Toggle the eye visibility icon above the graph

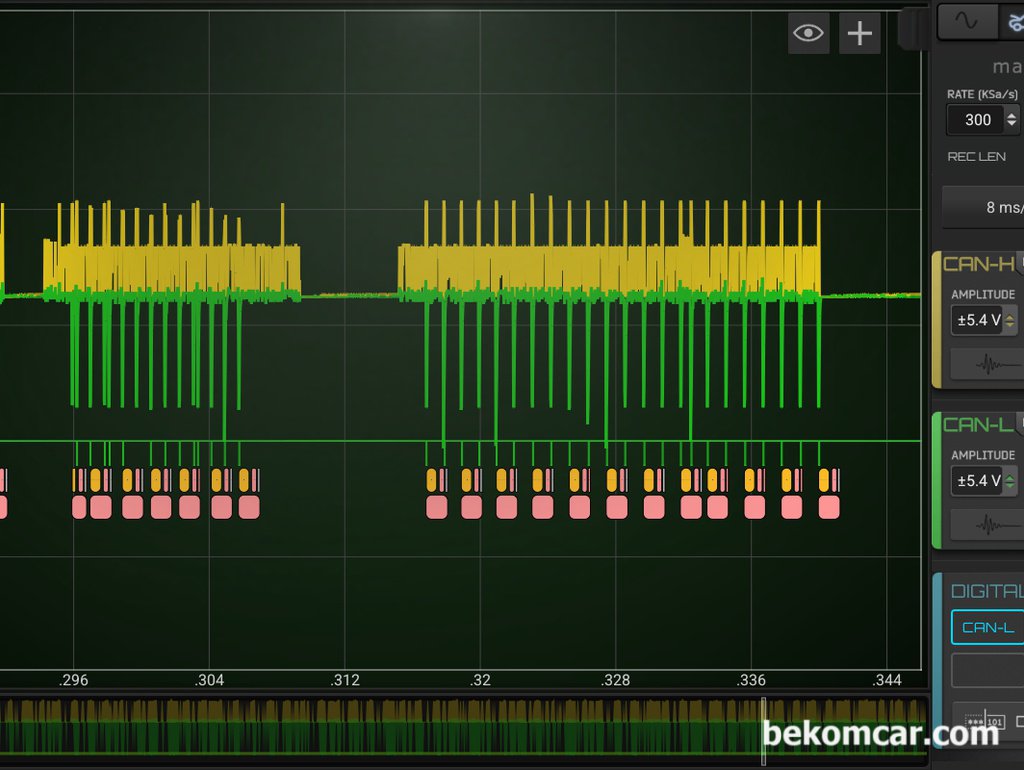coord(808,34)
